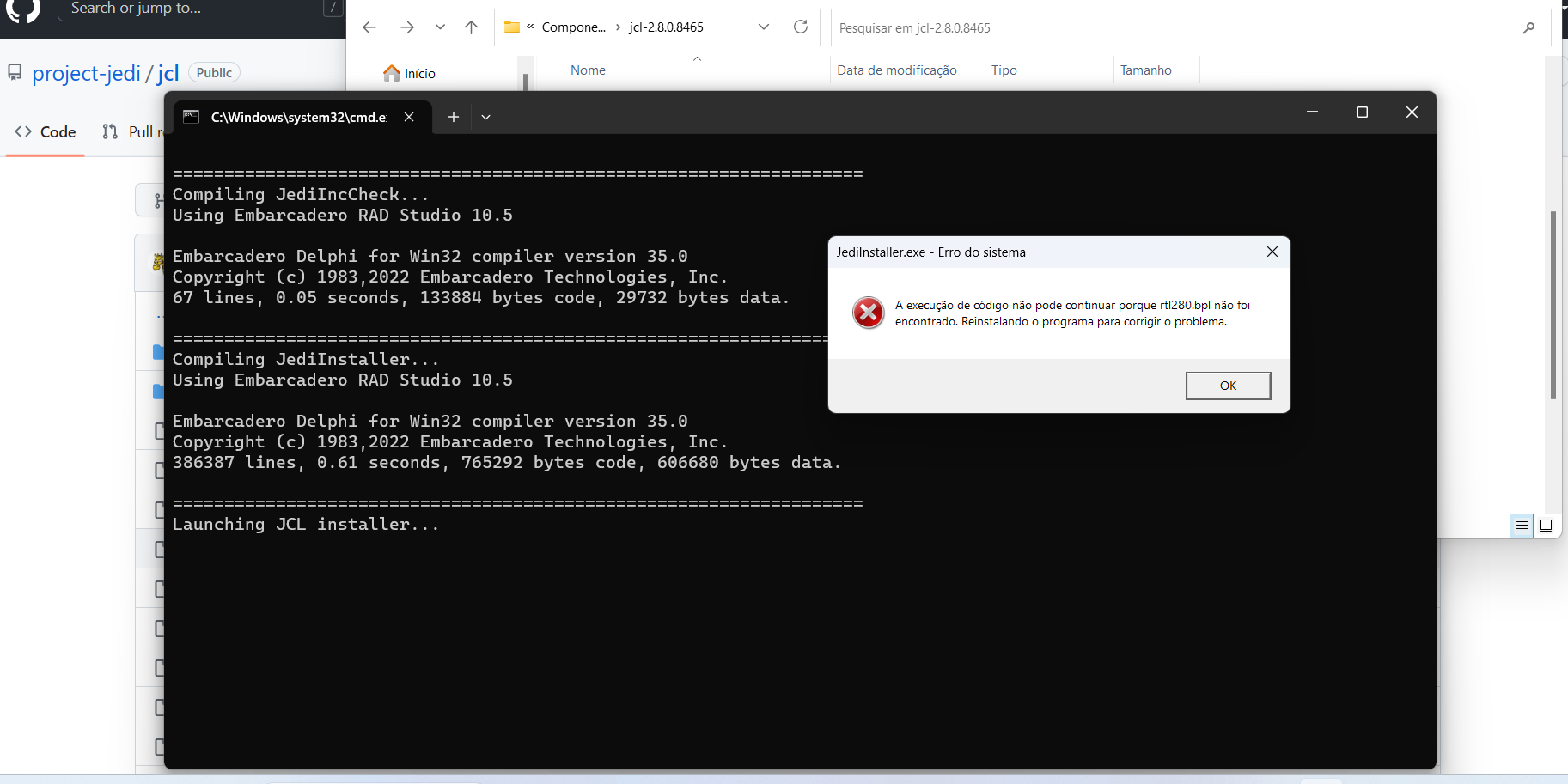Go forward in File Explorer
The width and height of the screenshot is (1568, 784).
[x=406, y=27]
